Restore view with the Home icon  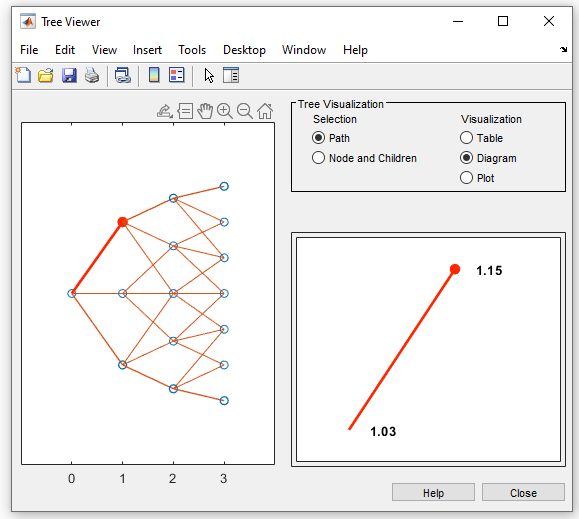click(x=265, y=111)
